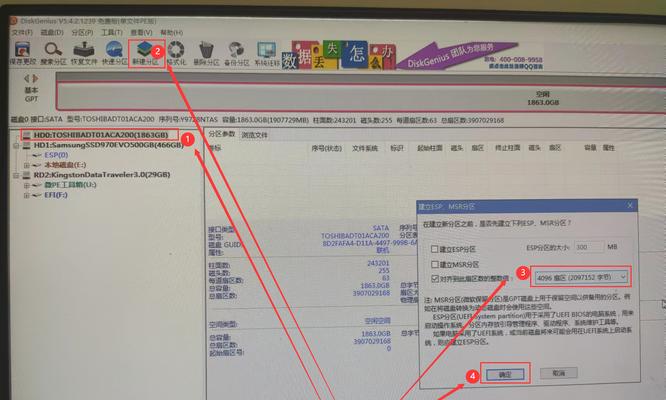666x400 pixels.
Task: Select the ESP(0) partition in the tree
Action: point(56,155)
